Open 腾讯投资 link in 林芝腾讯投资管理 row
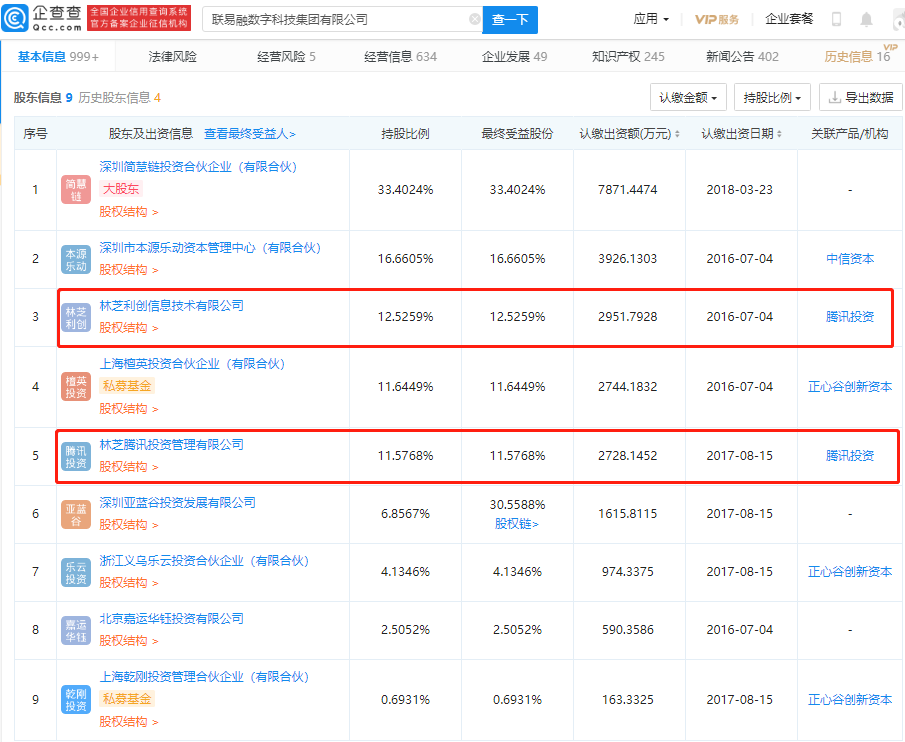 tap(850, 456)
